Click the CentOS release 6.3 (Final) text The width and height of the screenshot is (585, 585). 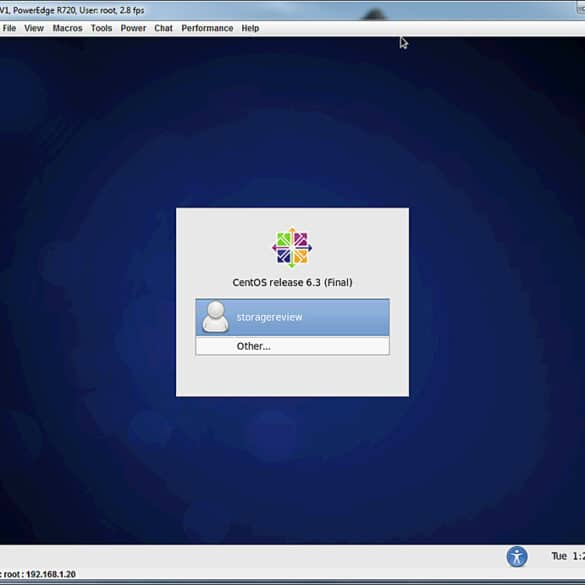tap(292, 282)
